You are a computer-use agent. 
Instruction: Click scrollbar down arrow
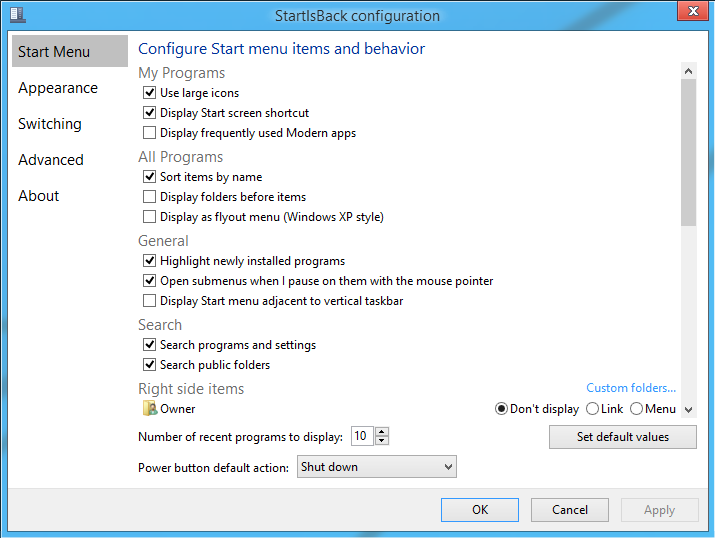pyautogui.click(x=689, y=409)
